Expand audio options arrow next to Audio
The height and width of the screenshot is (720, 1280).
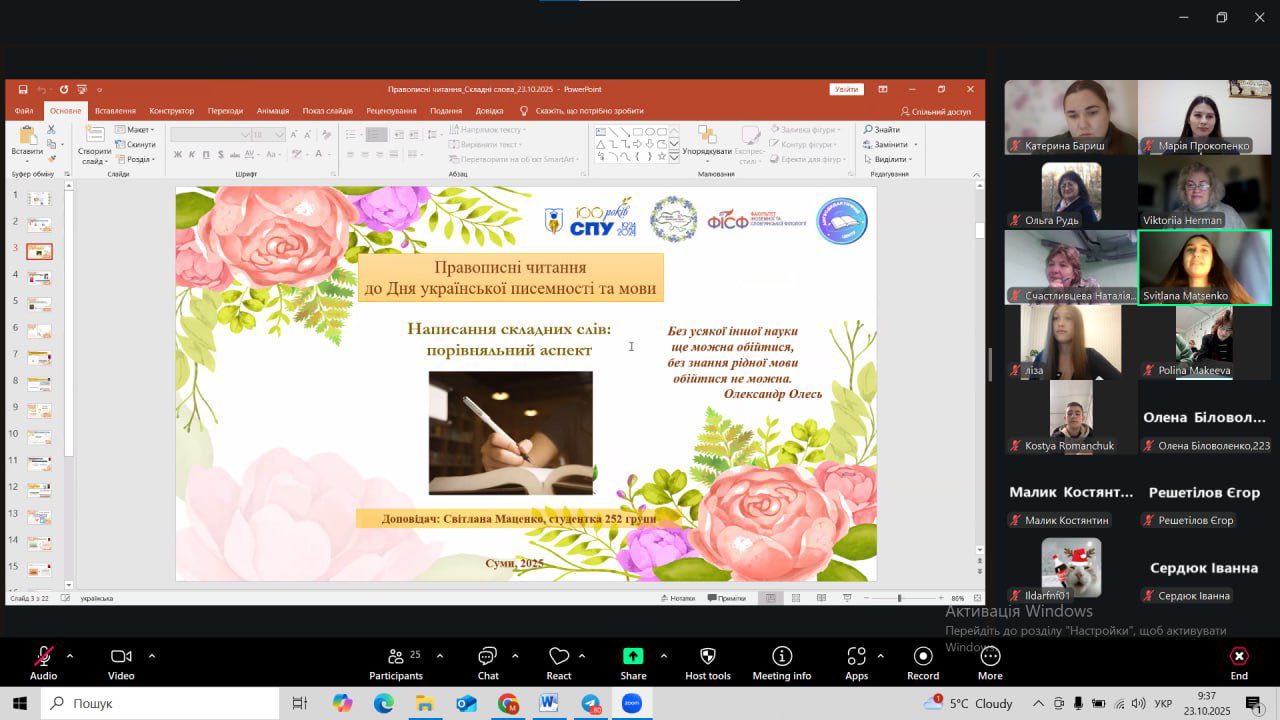pos(70,656)
